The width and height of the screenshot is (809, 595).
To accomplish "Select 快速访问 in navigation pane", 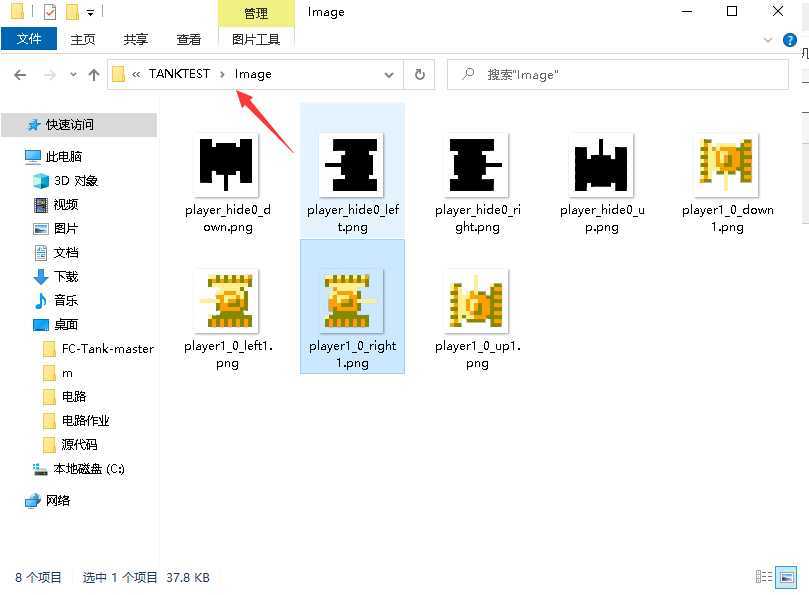I will [79, 124].
